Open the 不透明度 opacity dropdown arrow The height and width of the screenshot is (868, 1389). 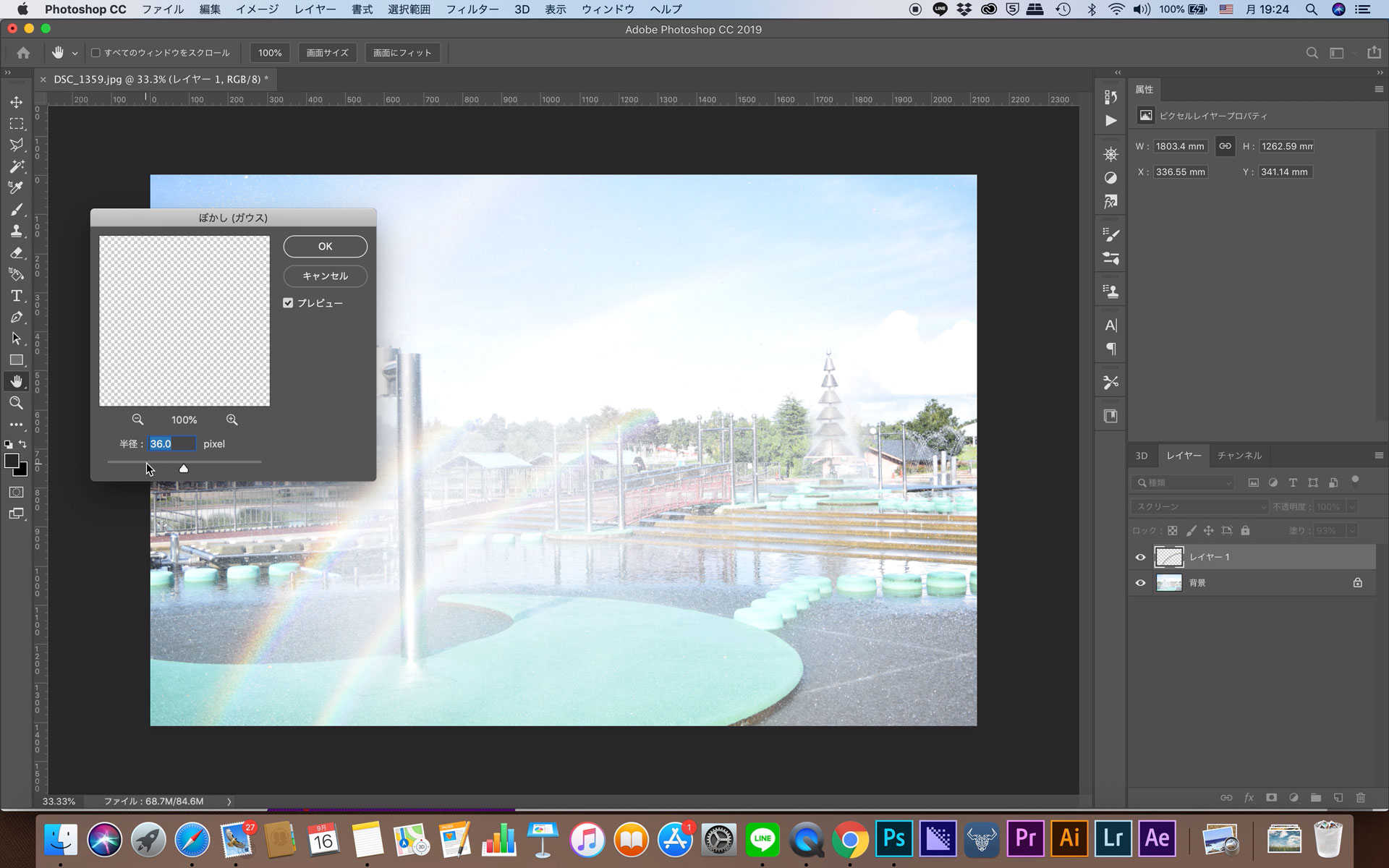pos(1351,506)
